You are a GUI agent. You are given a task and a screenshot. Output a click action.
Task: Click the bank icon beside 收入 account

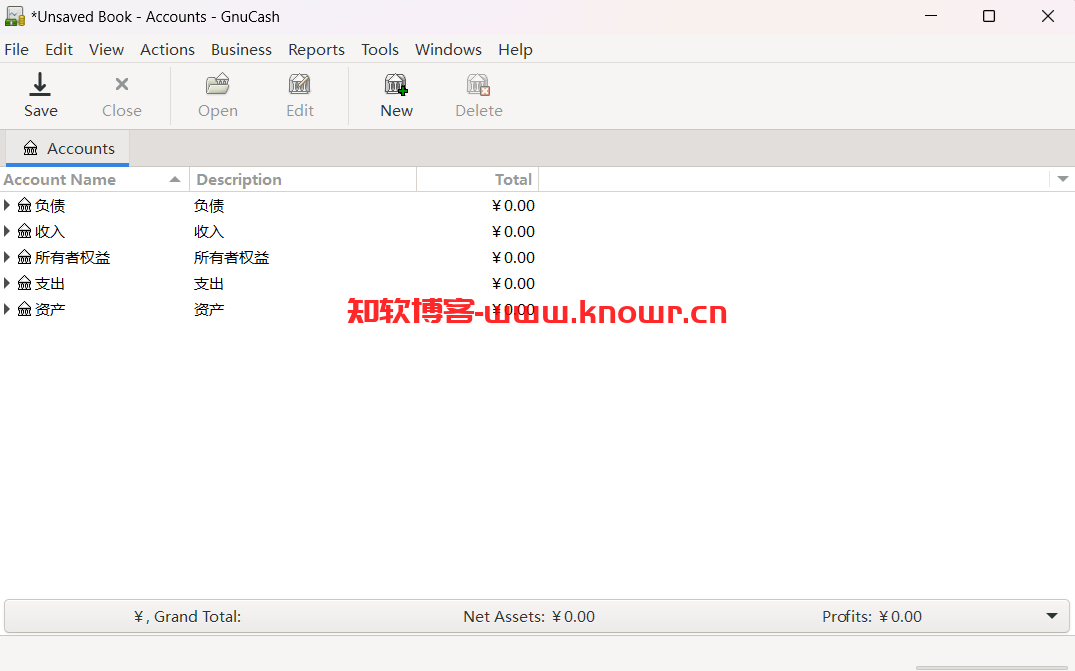[x=25, y=231]
